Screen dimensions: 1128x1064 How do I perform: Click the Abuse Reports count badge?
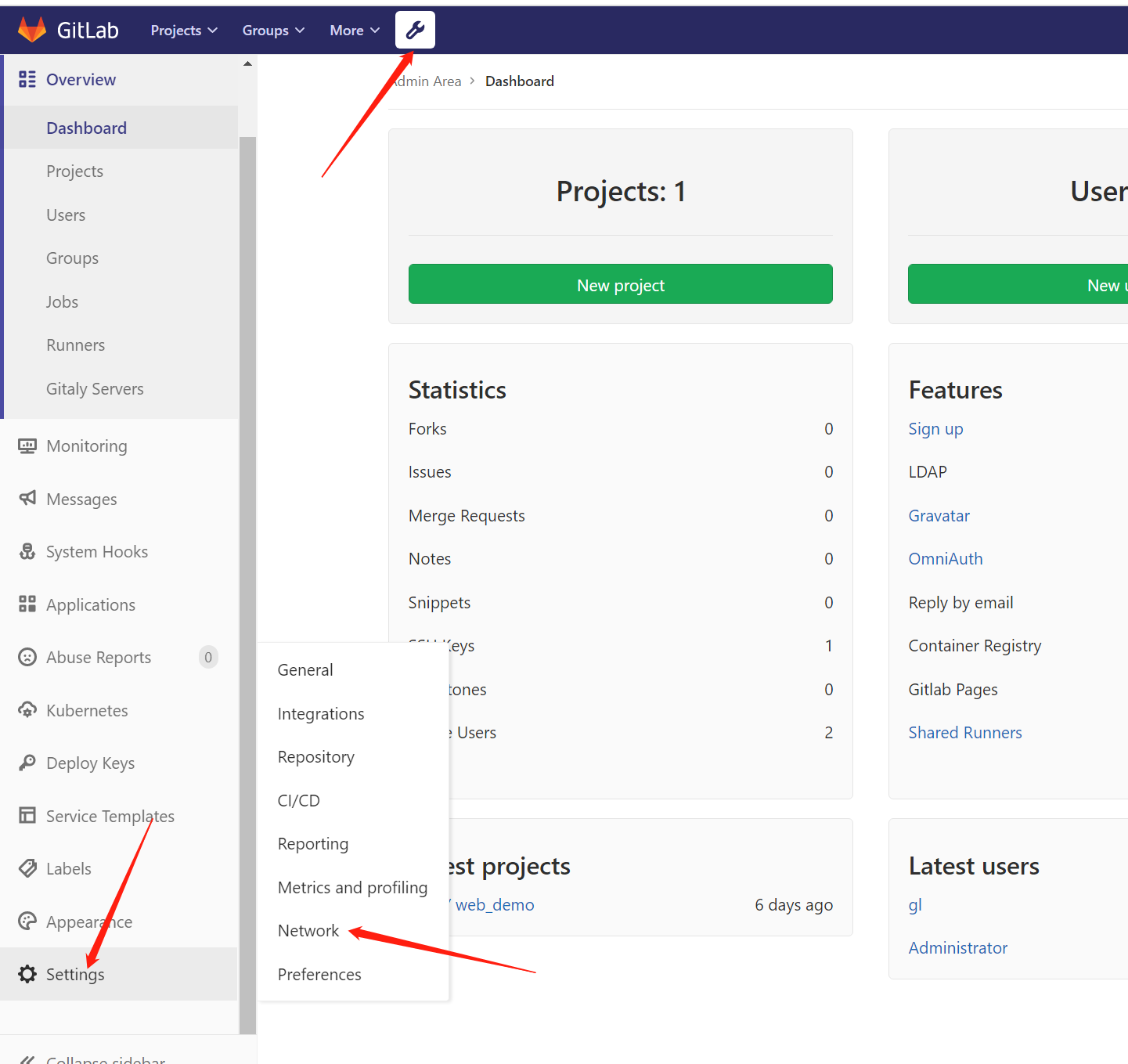[x=208, y=657]
